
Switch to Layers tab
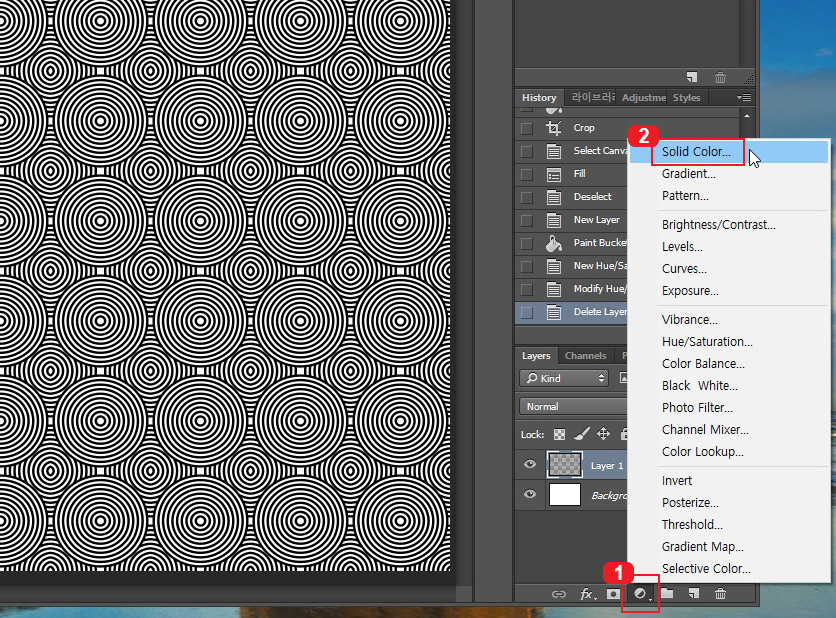point(536,356)
